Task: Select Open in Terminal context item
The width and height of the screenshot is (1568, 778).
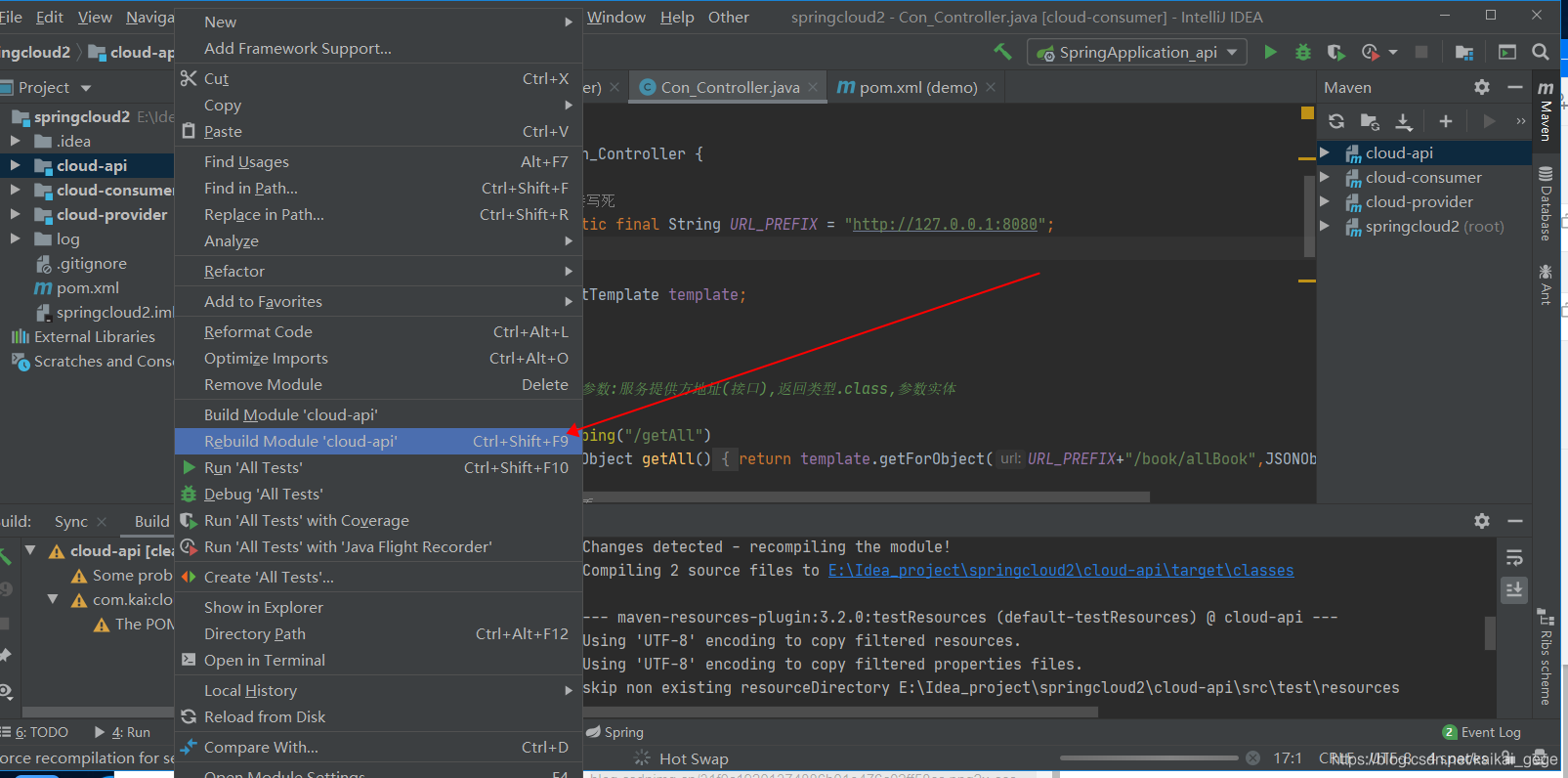Action: pyautogui.click(x=378, y=660)
